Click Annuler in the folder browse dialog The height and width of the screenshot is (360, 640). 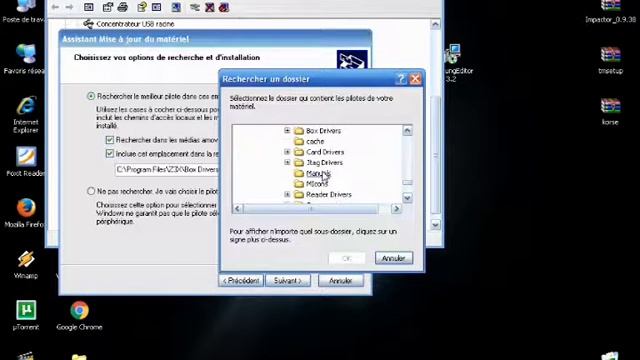[394, 258]
